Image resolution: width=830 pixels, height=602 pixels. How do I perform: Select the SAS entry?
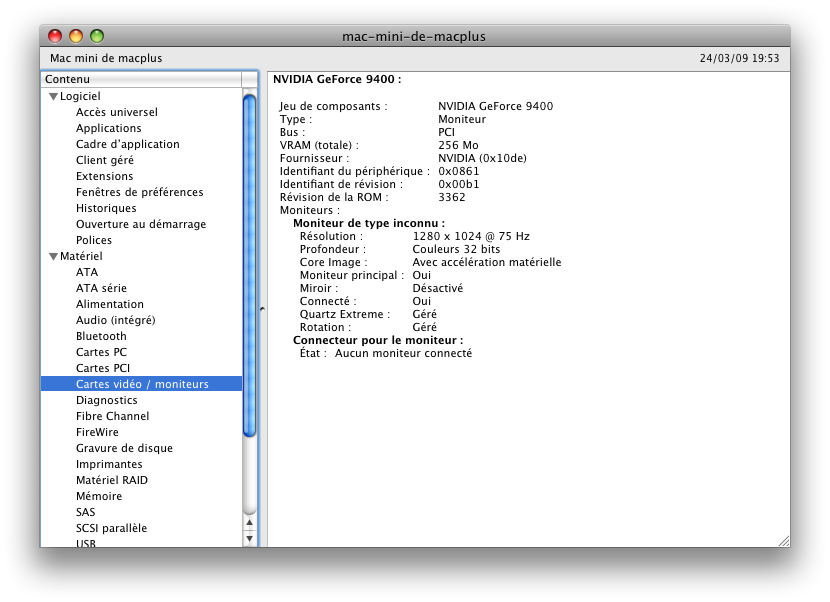tap(85, 512)
